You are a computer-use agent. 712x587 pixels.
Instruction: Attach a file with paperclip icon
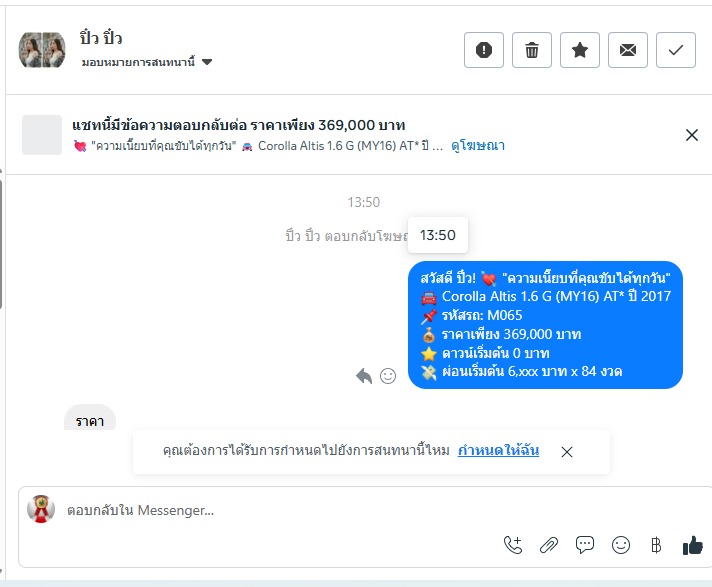click(x=549, y=545)
